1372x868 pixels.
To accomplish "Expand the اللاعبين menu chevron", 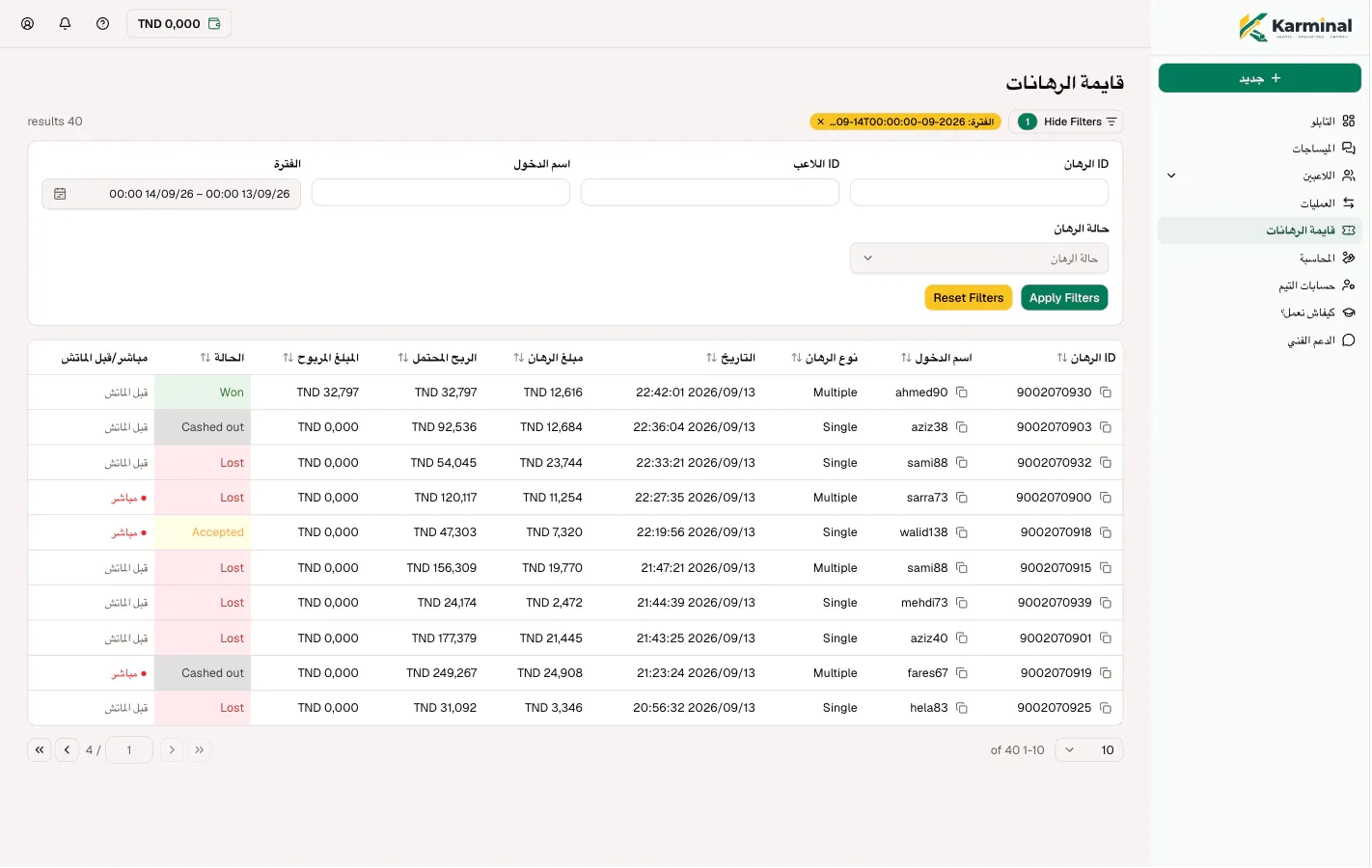I will pyautogui.click(x=1171, y=176).
